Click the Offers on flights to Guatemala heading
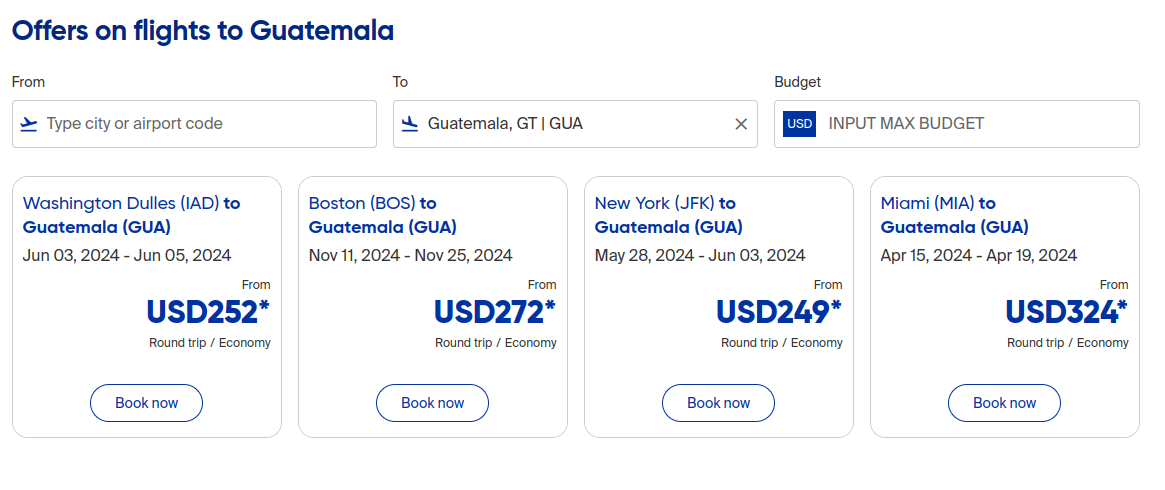This screenshot has height=490, width=1165. click(x=203, y=31)
